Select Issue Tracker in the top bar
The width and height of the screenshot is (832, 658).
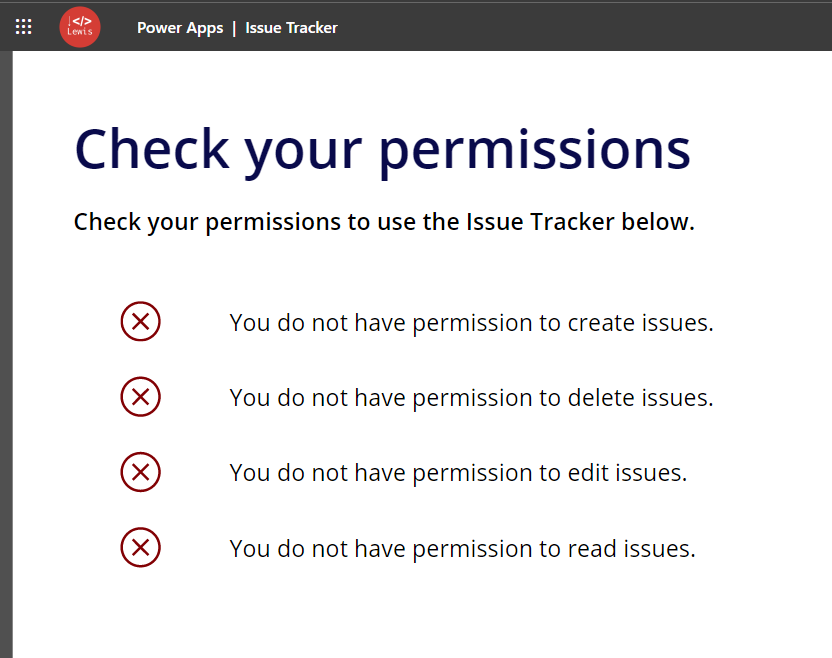coord(291,28)
